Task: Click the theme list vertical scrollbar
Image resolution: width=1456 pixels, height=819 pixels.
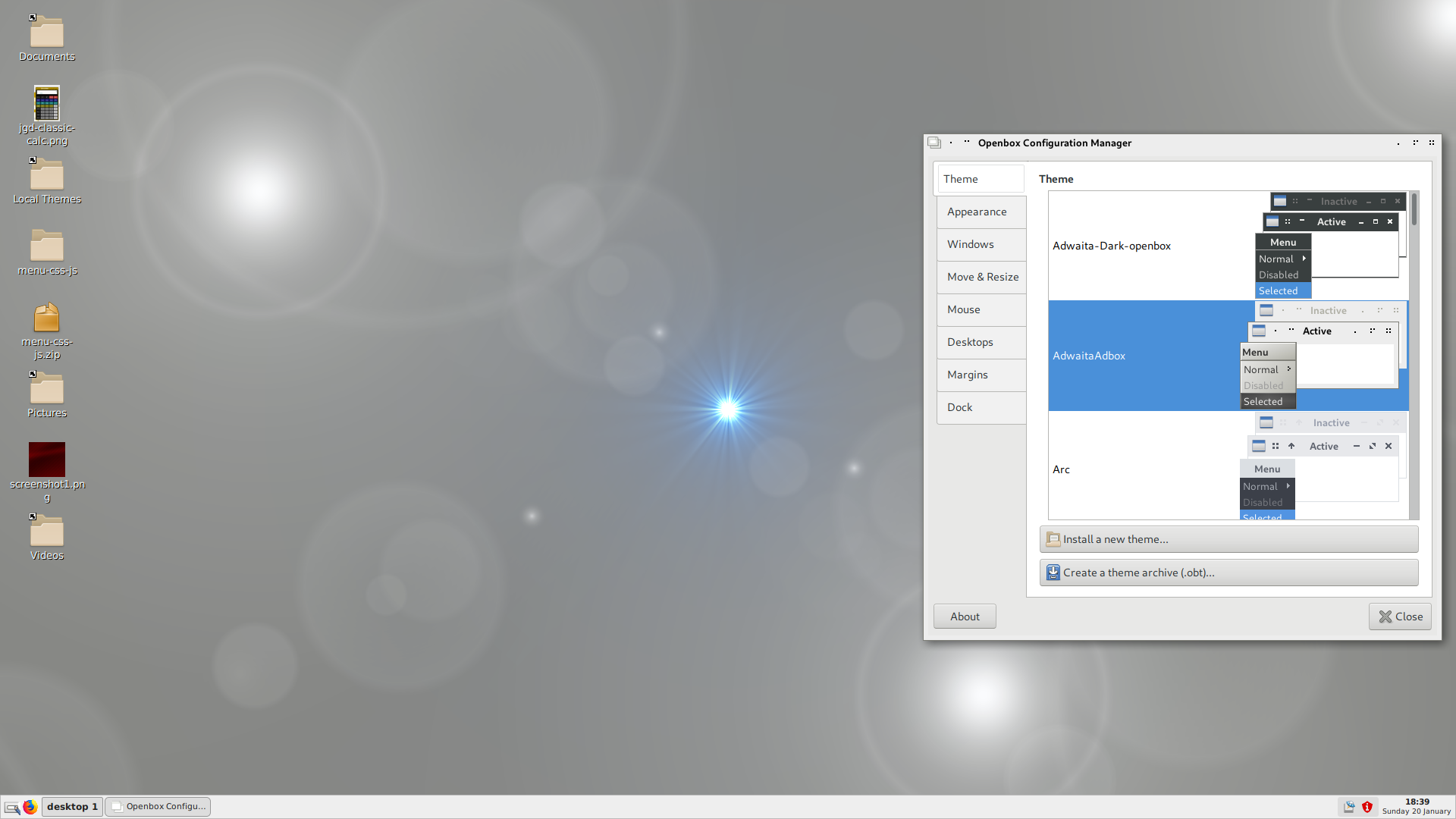Action: pos(1414,356)
